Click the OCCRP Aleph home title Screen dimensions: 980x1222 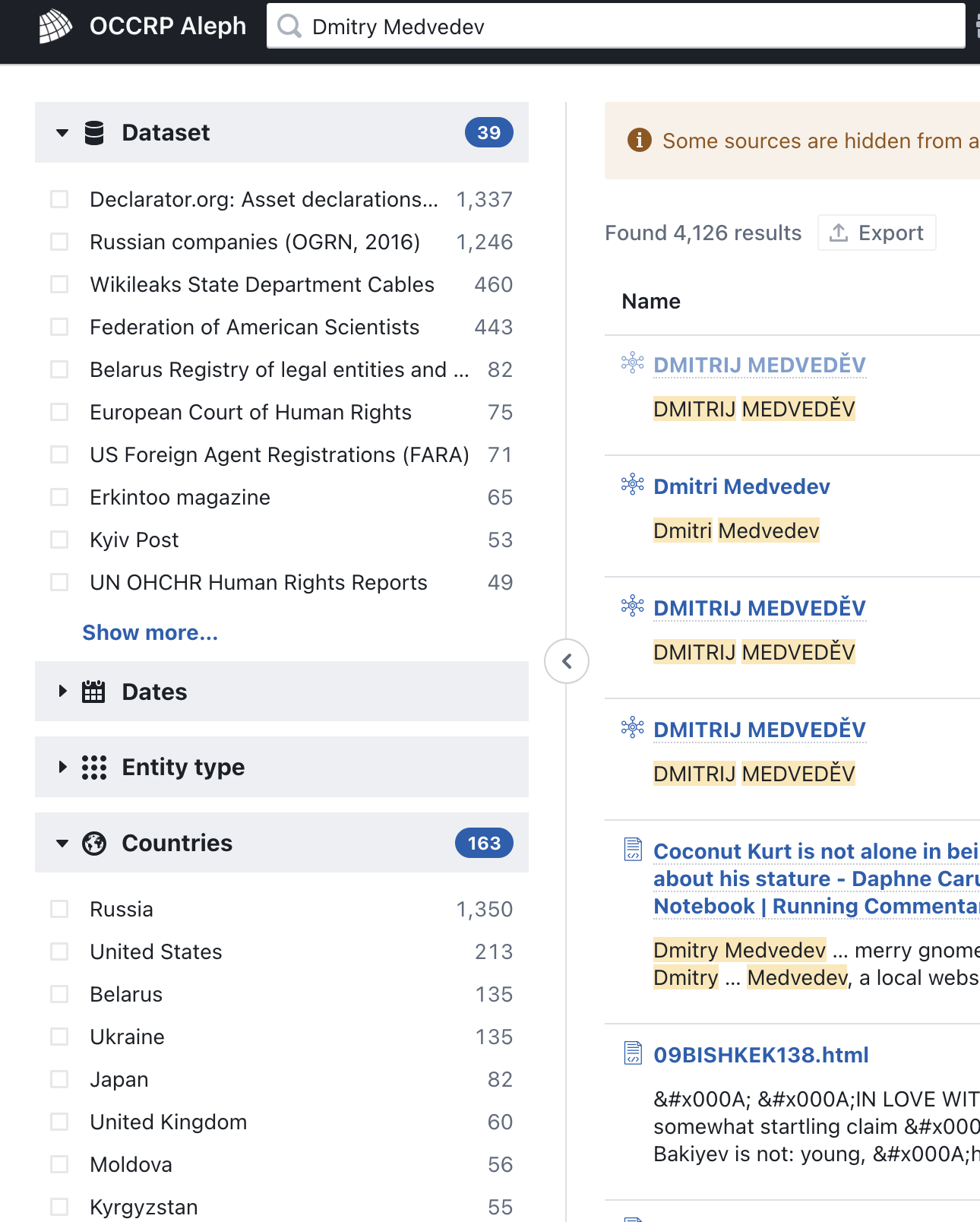168,26
